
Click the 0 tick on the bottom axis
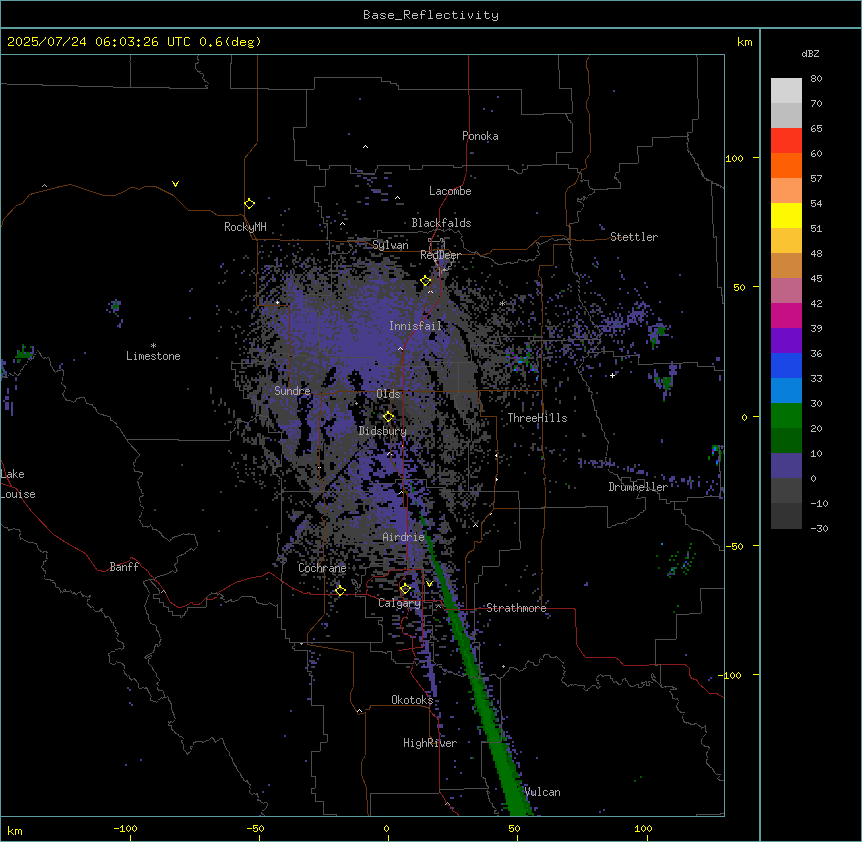[386, 828]
